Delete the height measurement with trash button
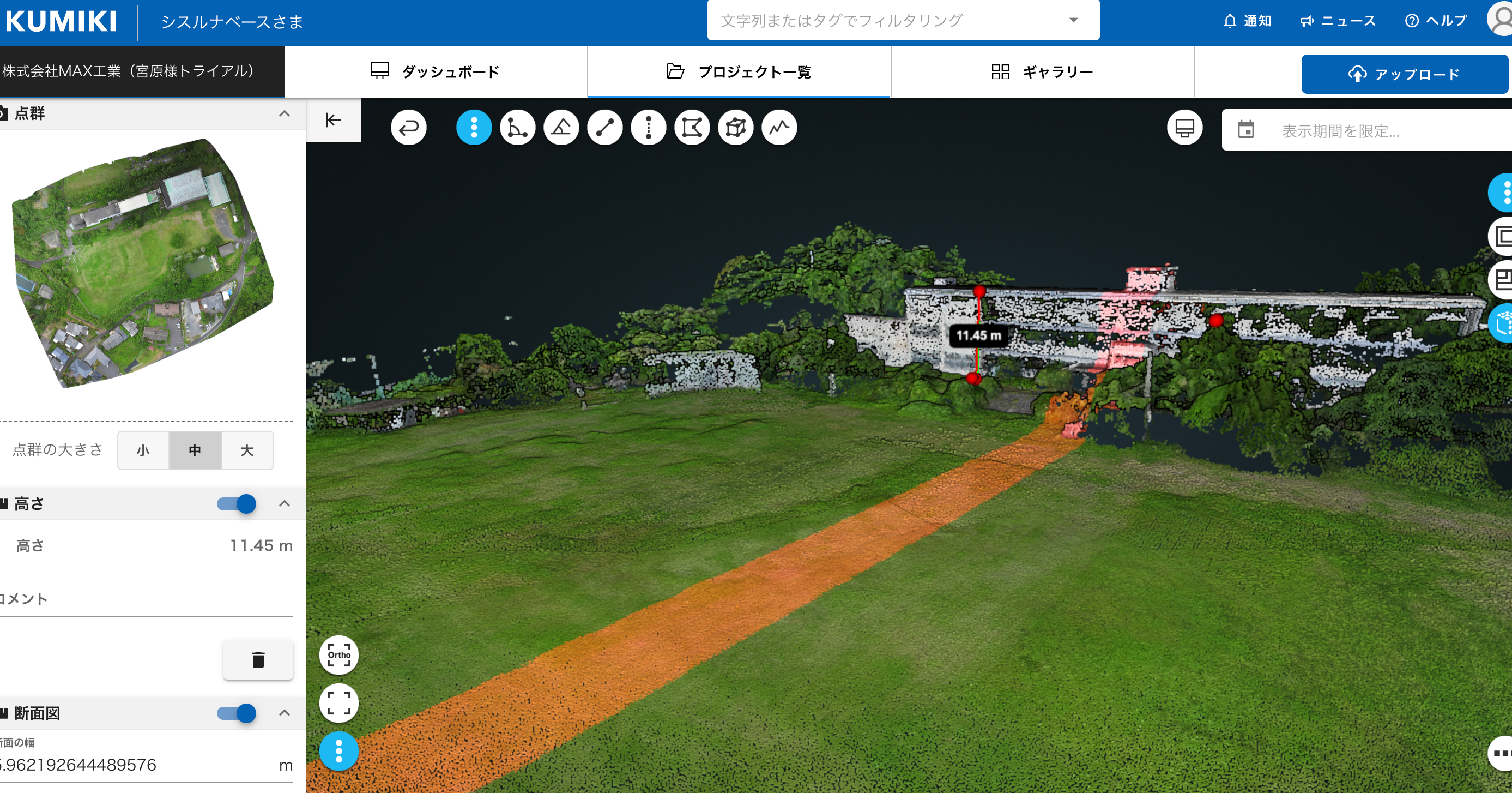This screenshot has width=1512, height=793. coord(258,660)
